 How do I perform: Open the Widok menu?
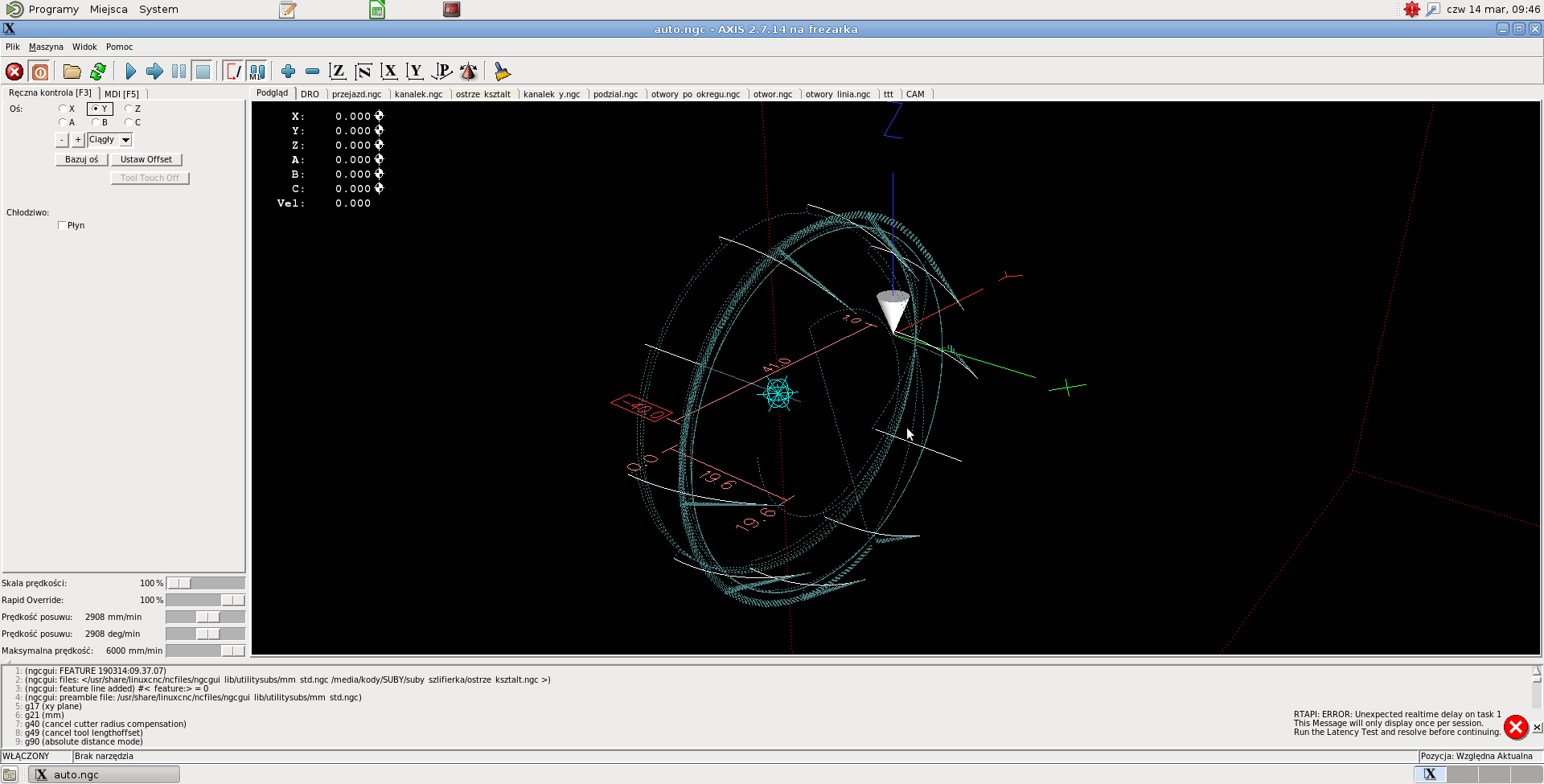click(84, 47)
